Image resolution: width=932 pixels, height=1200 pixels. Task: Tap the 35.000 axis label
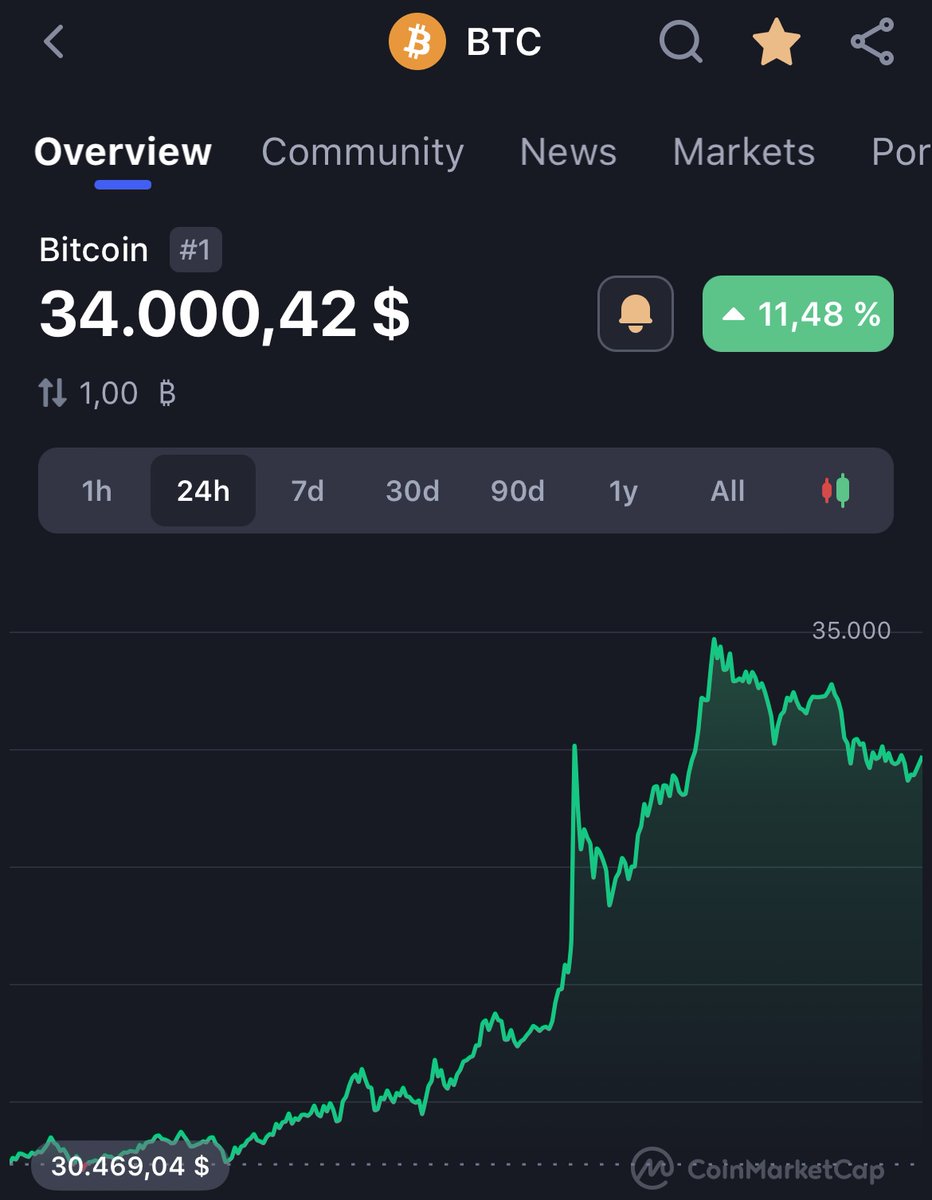coord(851,630)
